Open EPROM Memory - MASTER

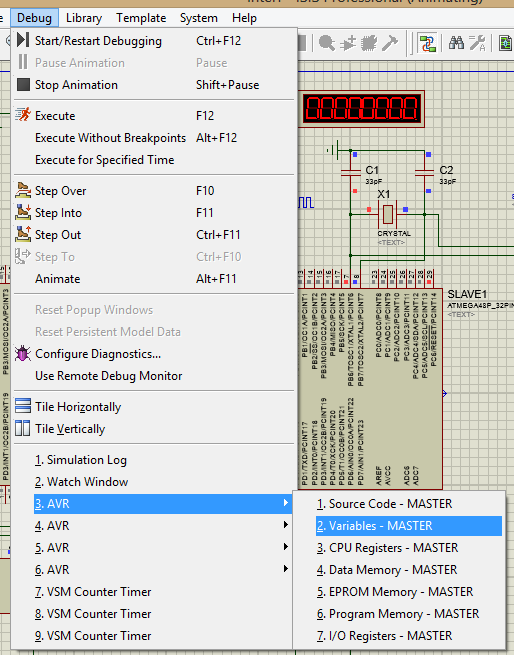400,592
